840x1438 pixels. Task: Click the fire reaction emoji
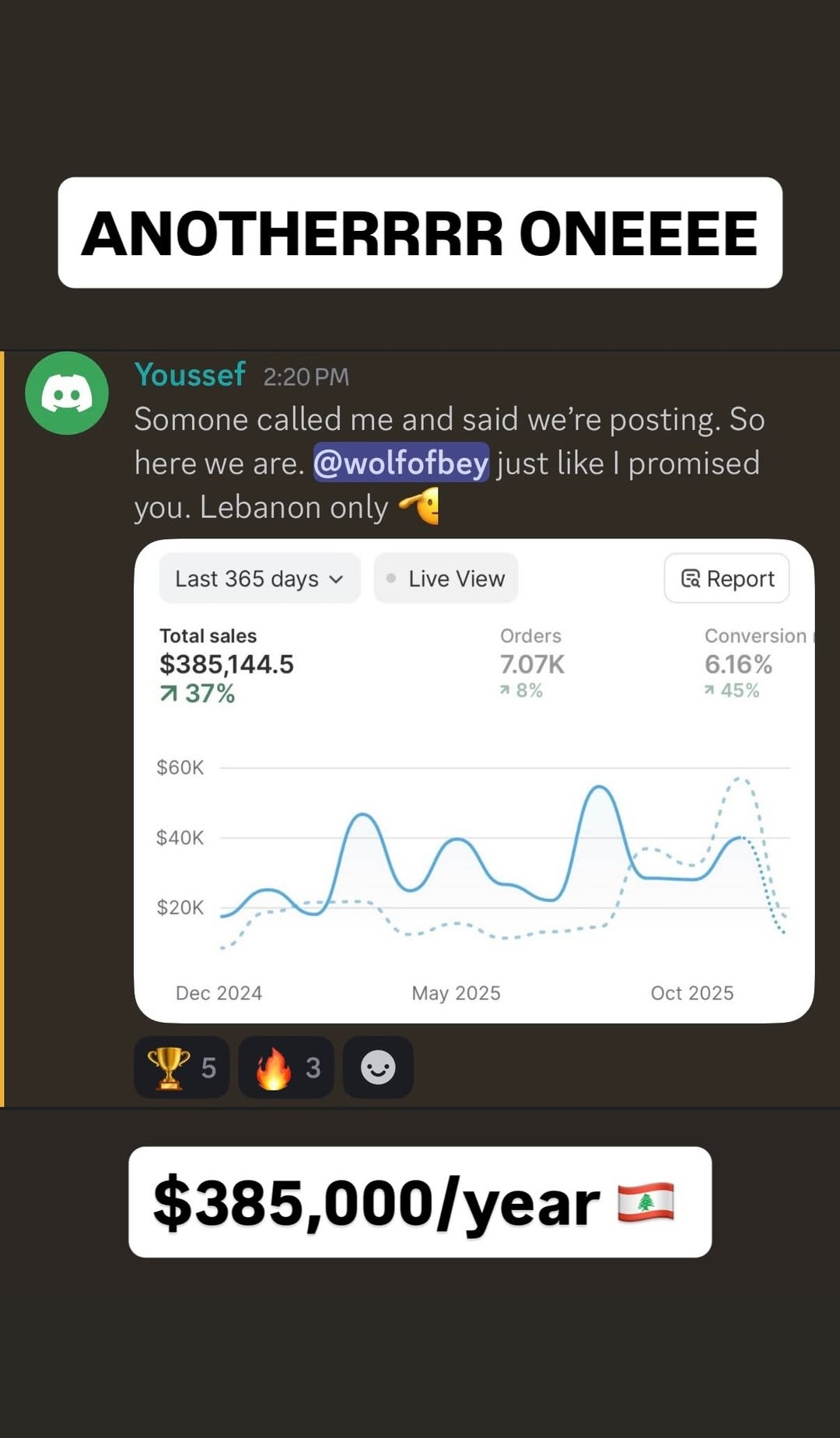(273, 1067)
